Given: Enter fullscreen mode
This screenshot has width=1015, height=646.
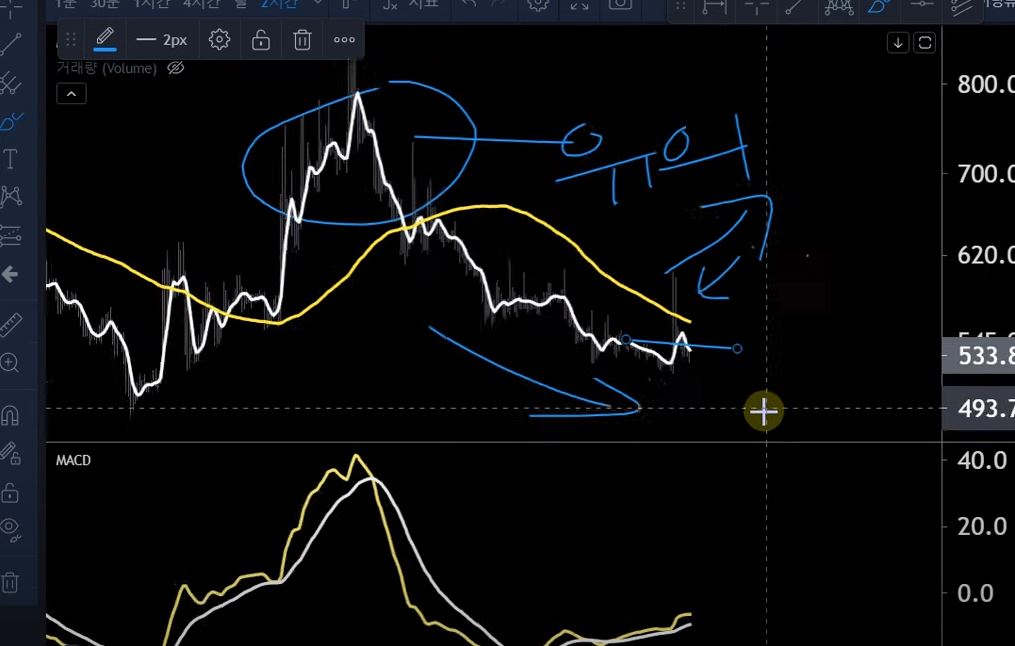Looking at the screenshot, I should 579,5.
